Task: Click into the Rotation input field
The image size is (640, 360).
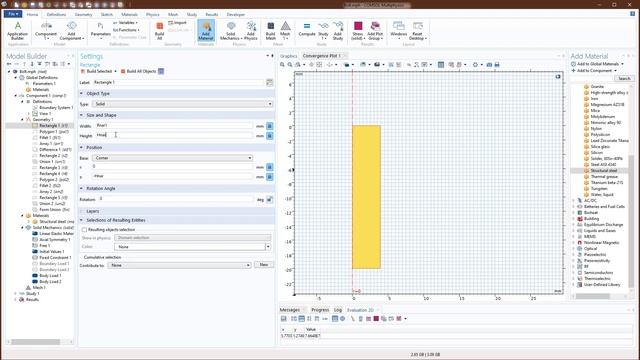Action: 176,199
